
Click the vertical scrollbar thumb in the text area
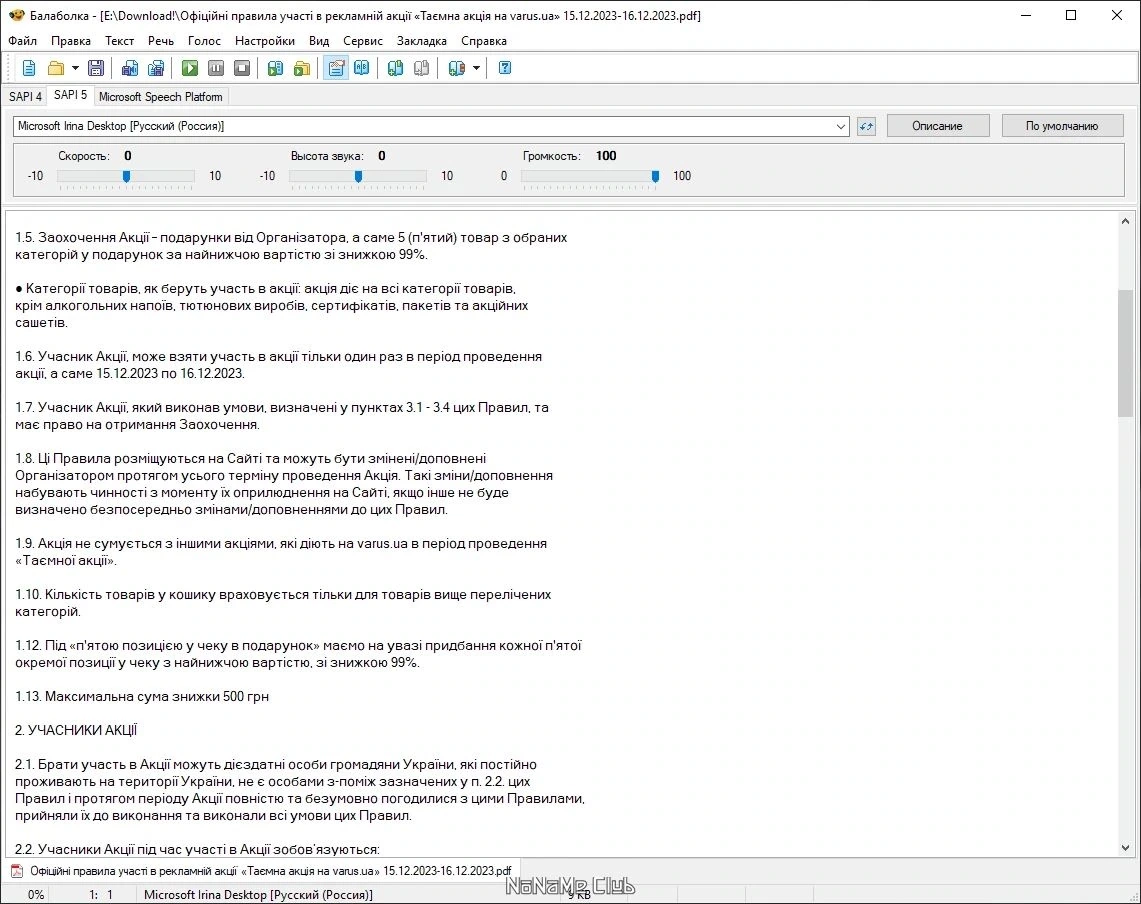(1125, 353)
